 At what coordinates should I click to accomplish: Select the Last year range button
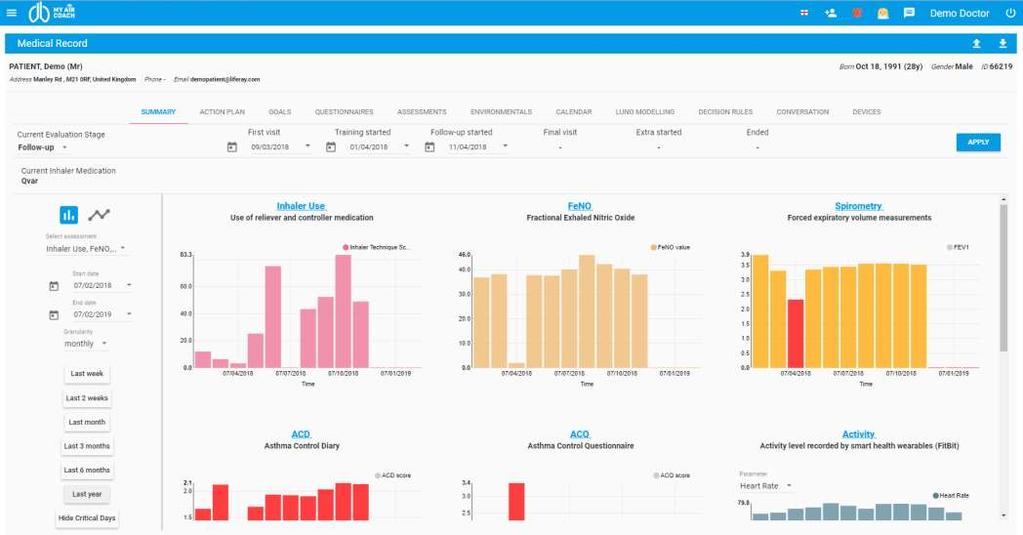coord(87,495)
